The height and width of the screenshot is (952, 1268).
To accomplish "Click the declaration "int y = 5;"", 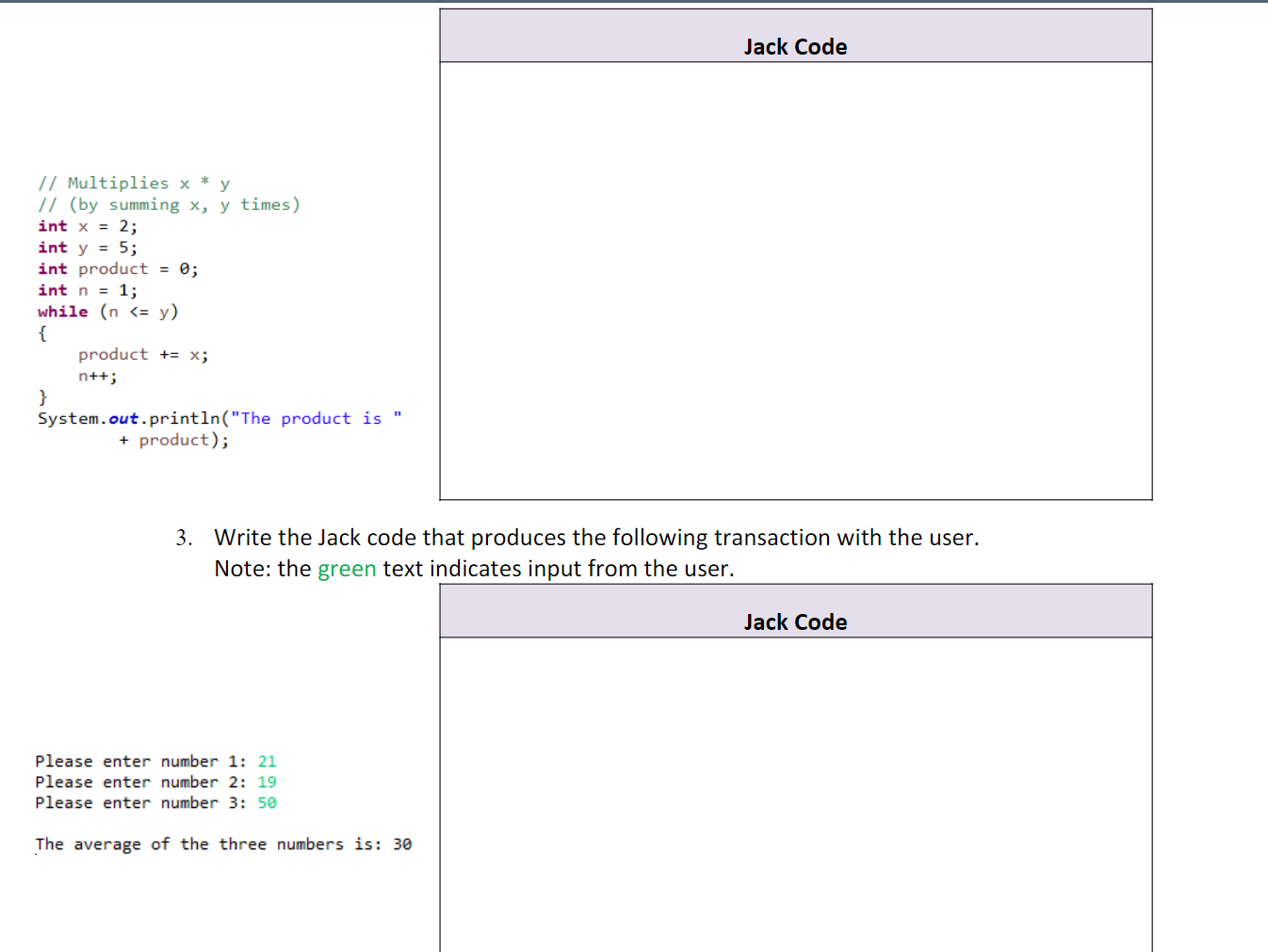I will click(x=87, y=247).
